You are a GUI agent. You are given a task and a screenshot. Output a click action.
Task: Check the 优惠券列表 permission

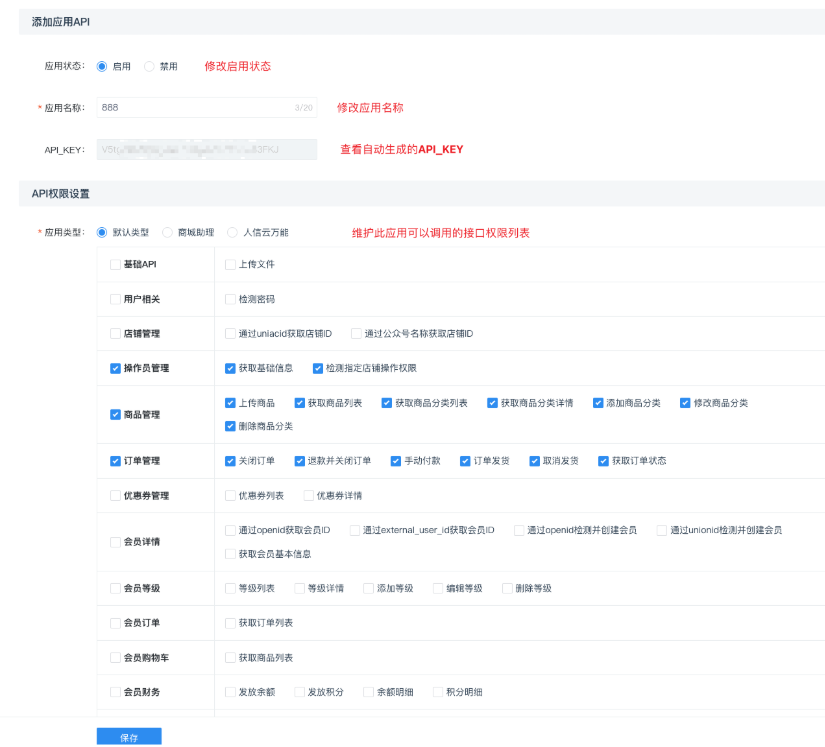click(x=231, y=496)
